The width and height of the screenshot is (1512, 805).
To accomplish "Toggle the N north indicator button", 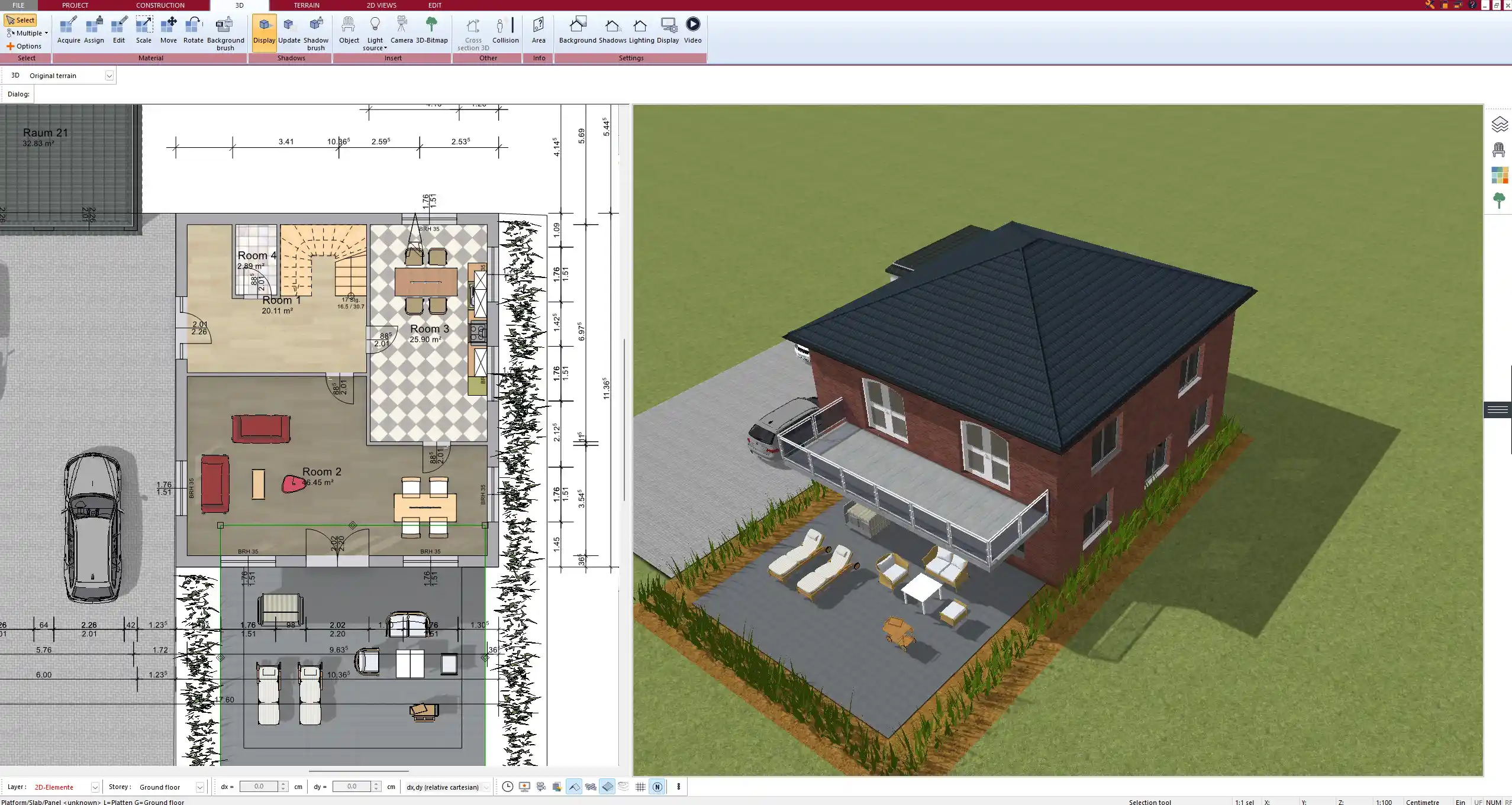I will tap(657, 787).
